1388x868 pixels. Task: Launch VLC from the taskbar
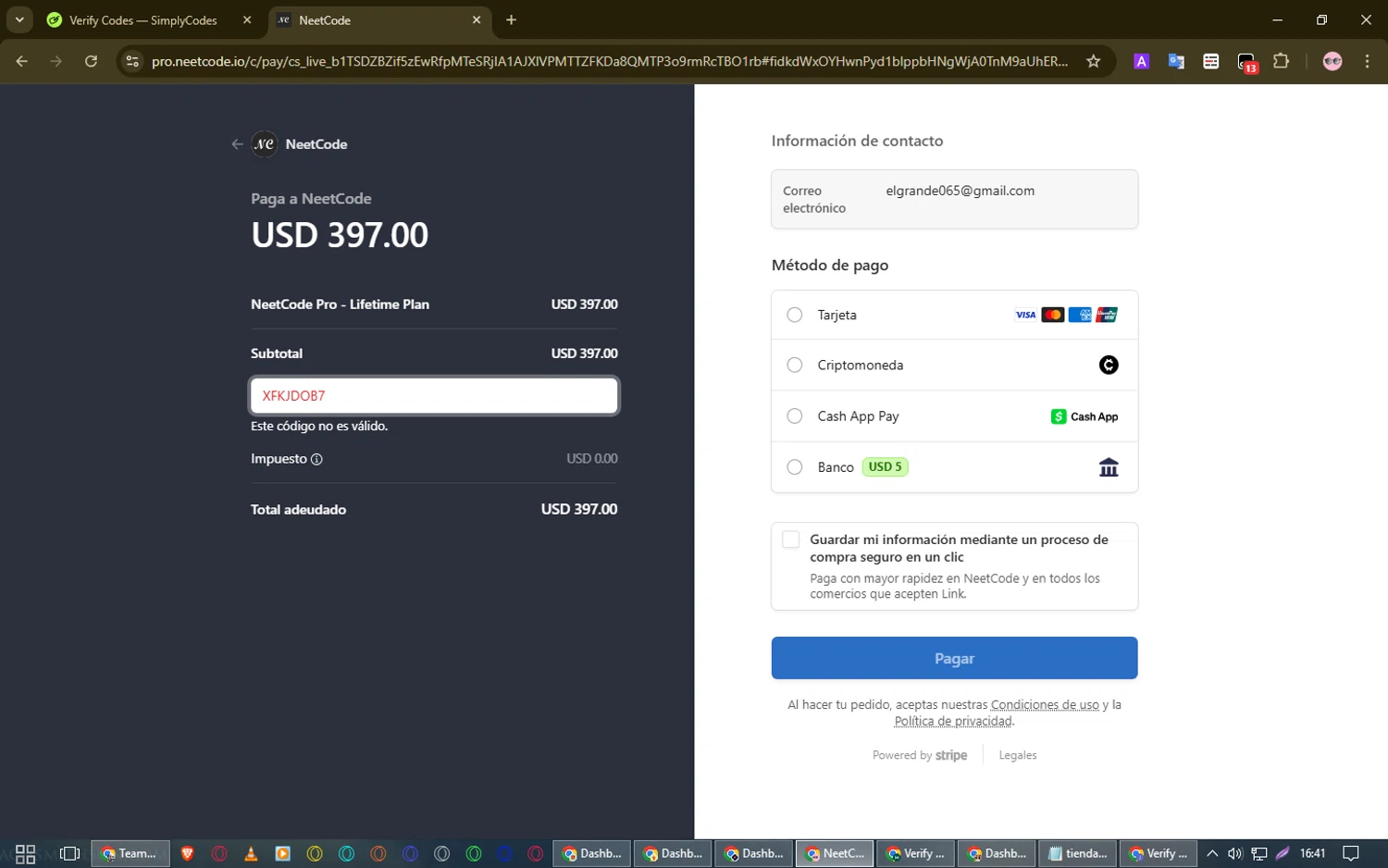(x=251, y=853)
